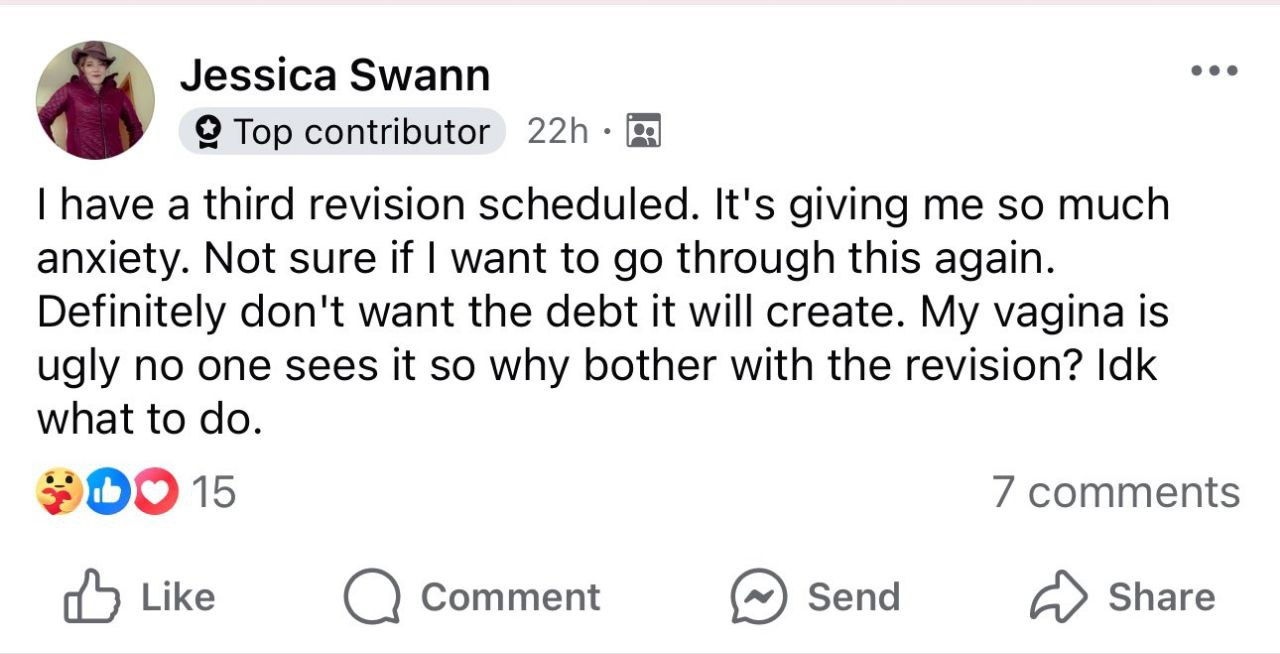Viewport: 1280px width, 654px height.
Task: Click the Share arrow icon
Action: pos(1058,597)
